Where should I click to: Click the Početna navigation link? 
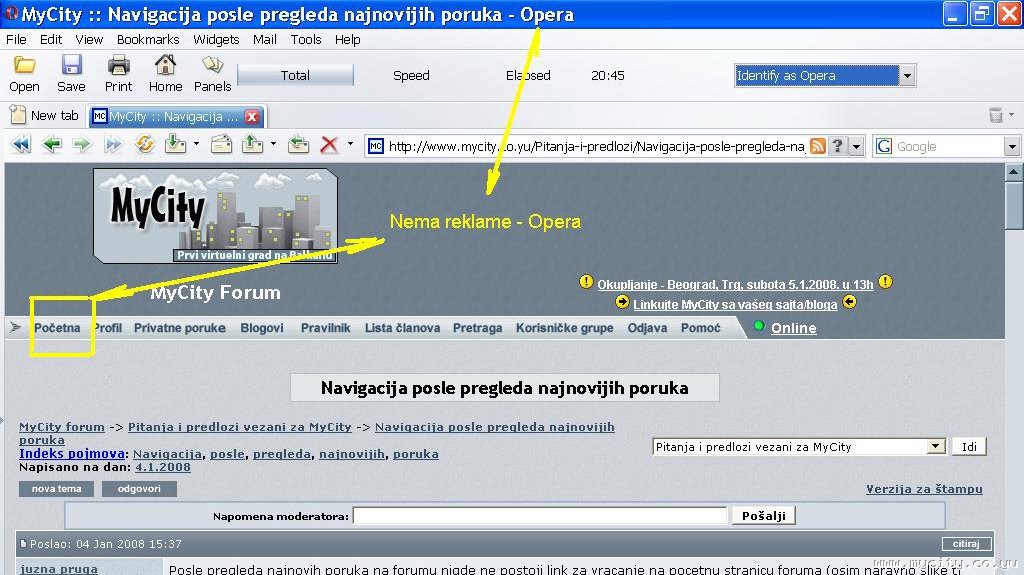(57, 328)
